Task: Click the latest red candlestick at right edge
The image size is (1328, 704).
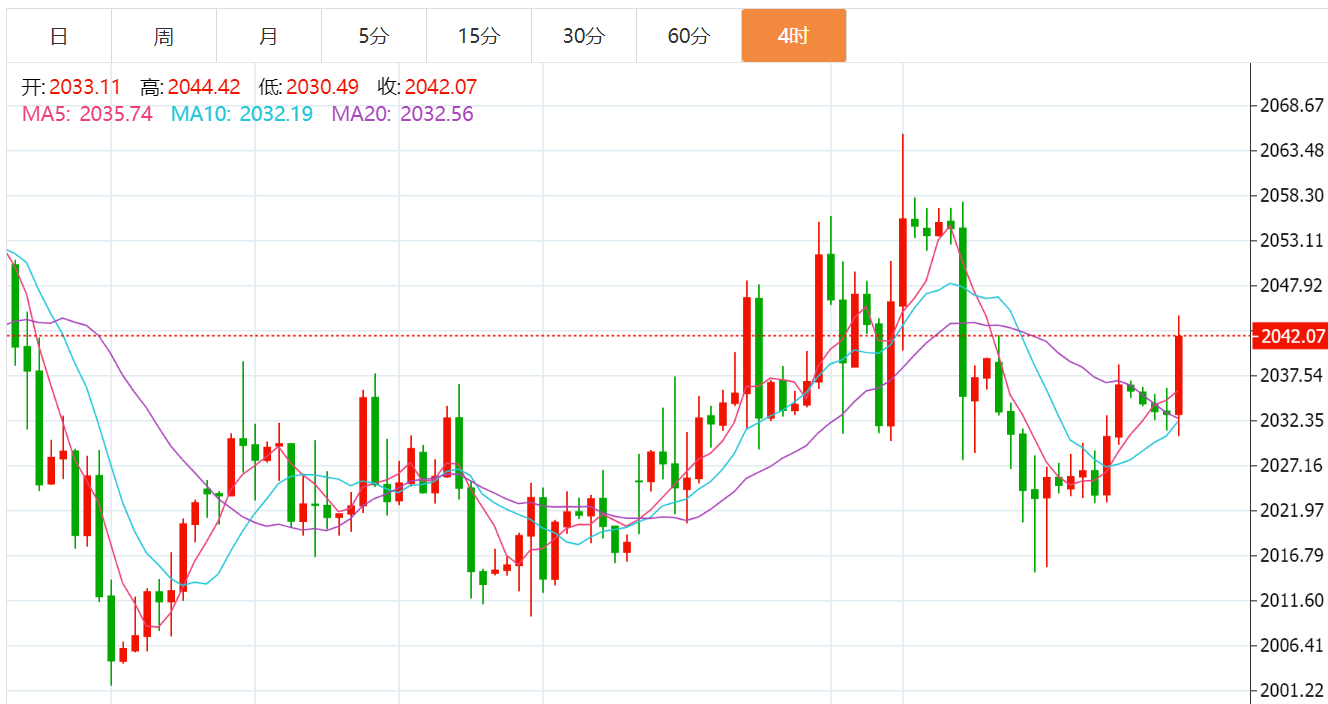Action: [1179, 375]
